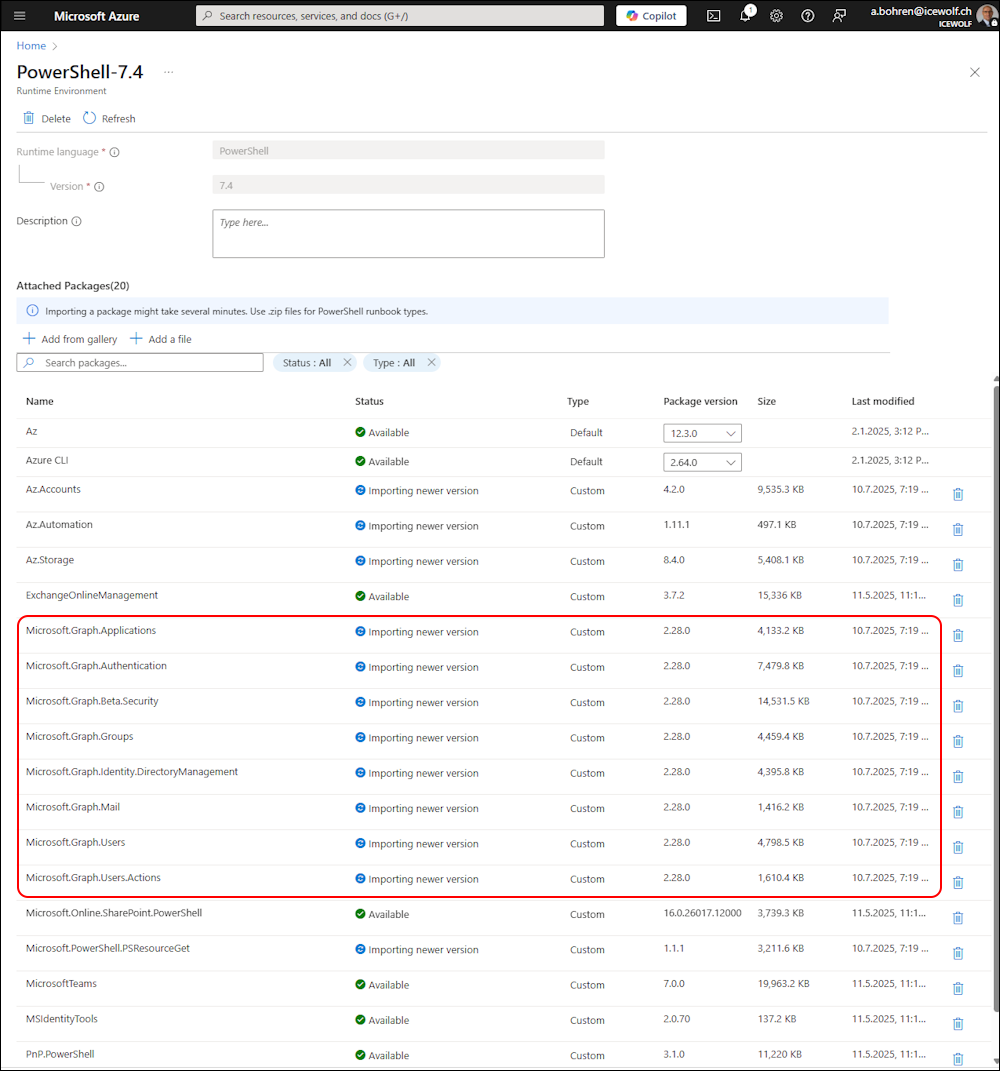Click the Microsoft.Graph.Mail package name
The image size is (1000, 1071).
pyautogui.click(x=73, y=807)
